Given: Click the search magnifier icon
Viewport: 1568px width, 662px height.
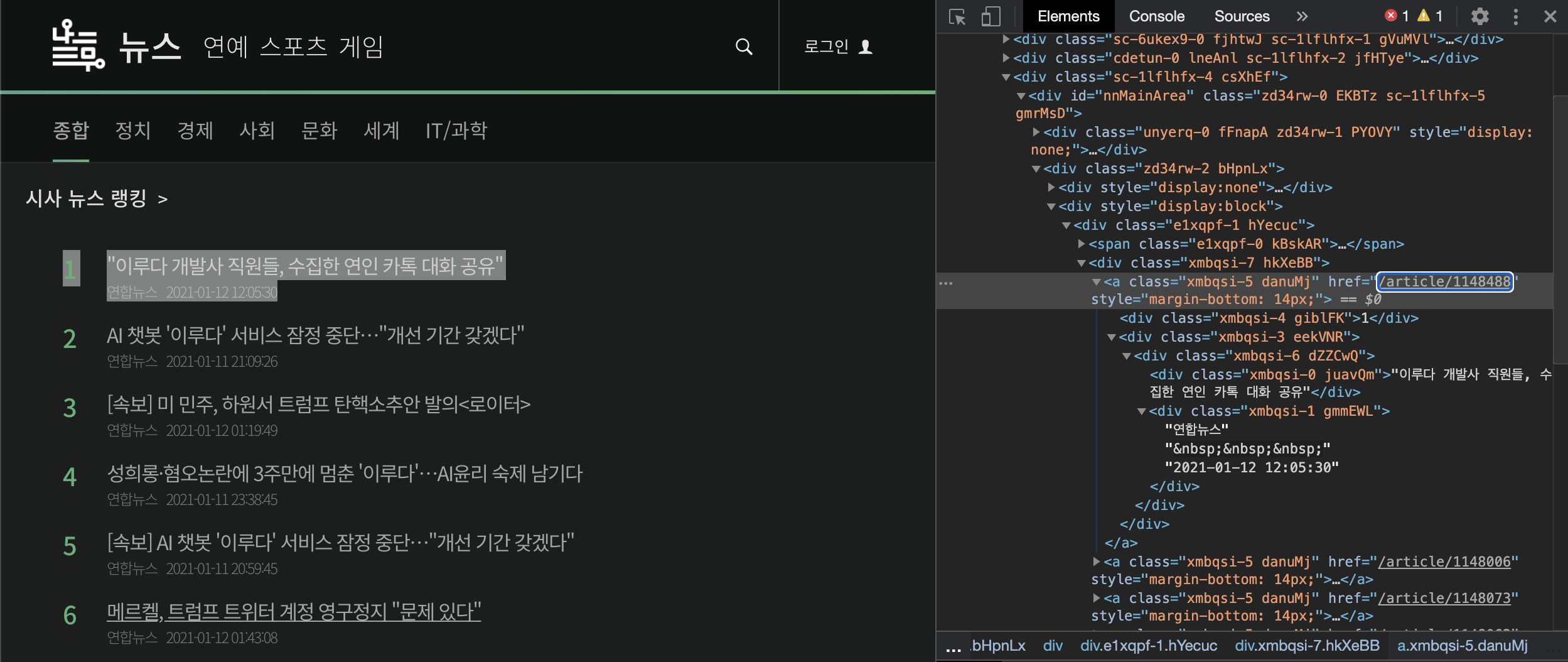Looking at the screenshot, I should click(744, 46).
